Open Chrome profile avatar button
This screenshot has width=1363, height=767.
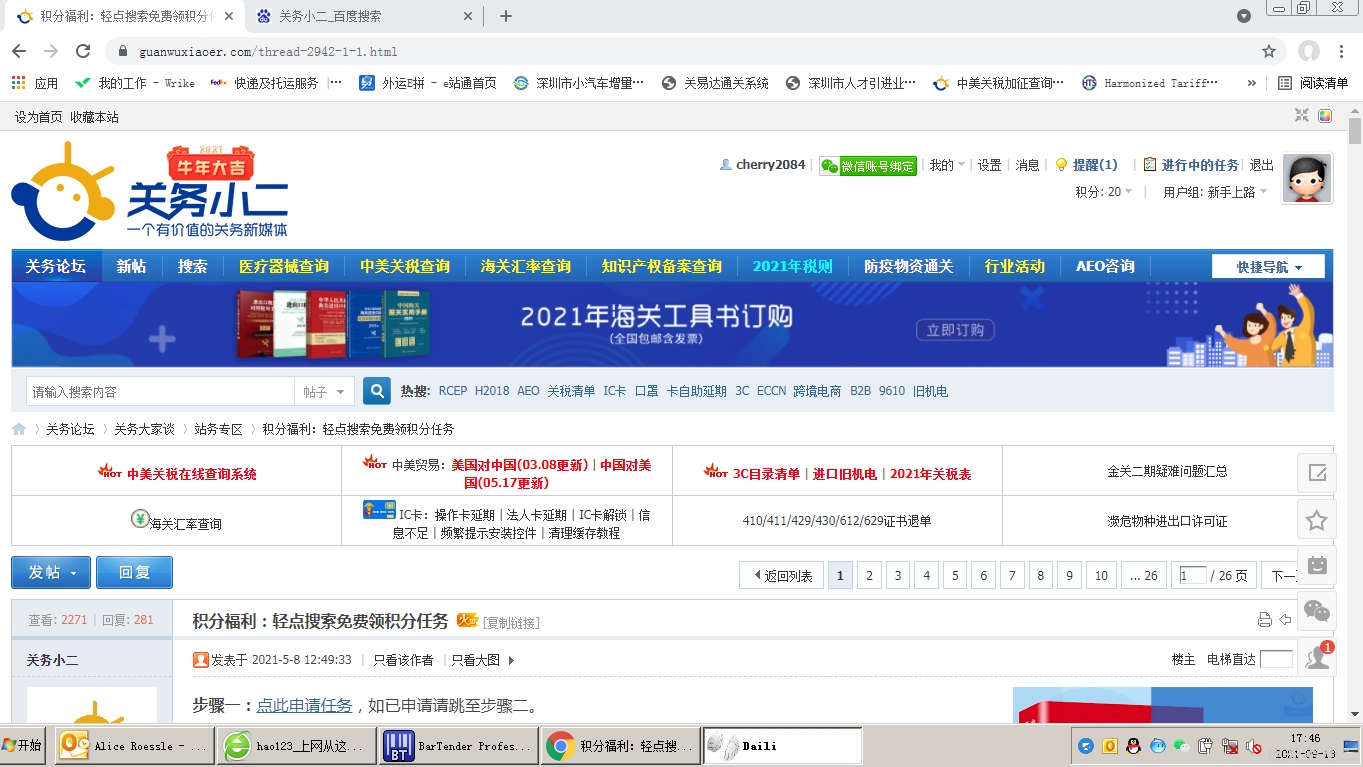point(1308,51)
